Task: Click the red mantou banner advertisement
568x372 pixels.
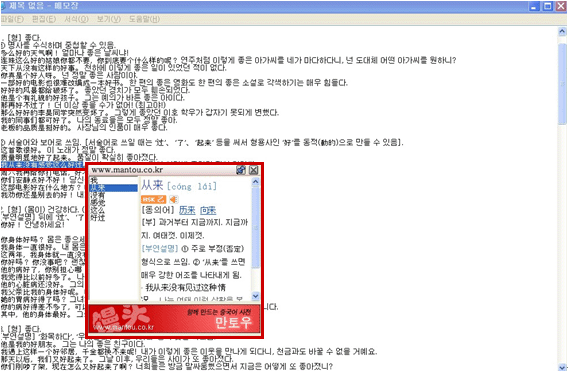Action: click(x=174, y=319)
